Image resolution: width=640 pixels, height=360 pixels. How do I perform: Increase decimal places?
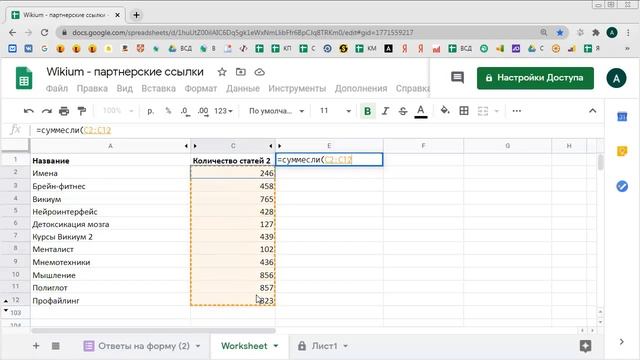(x=203, y=111)
